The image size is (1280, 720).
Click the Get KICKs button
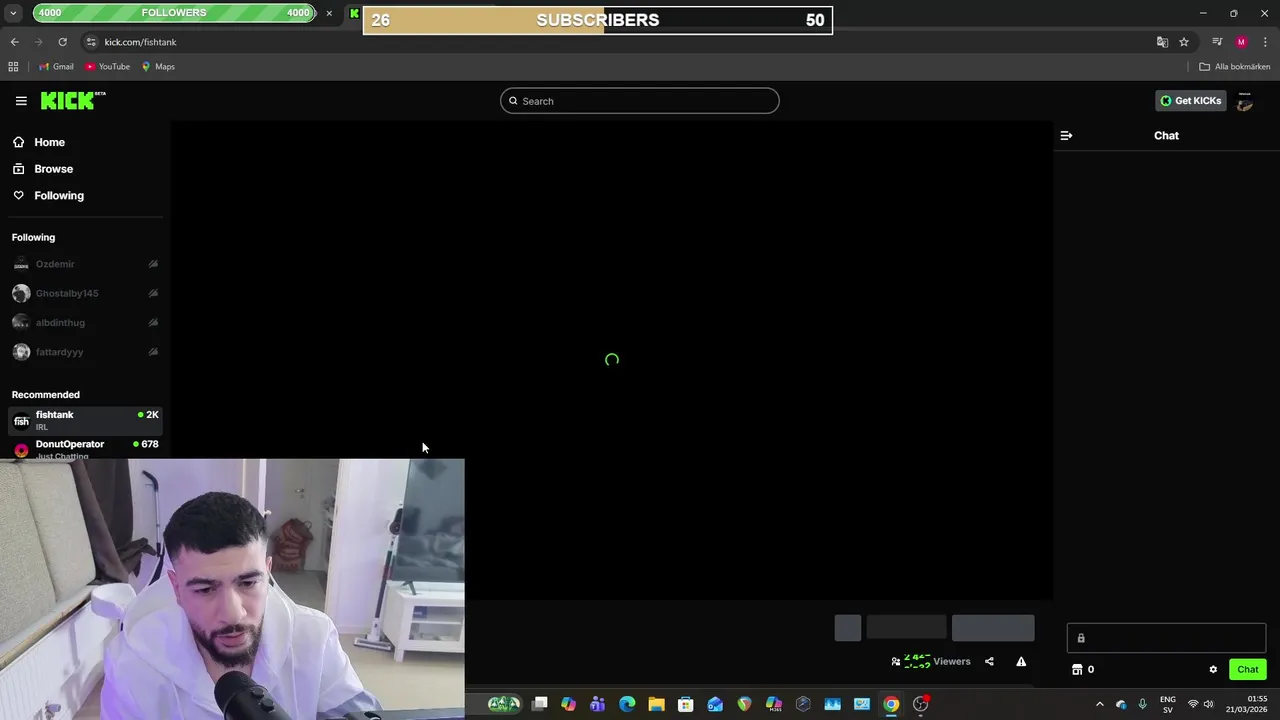(1191, 101)
